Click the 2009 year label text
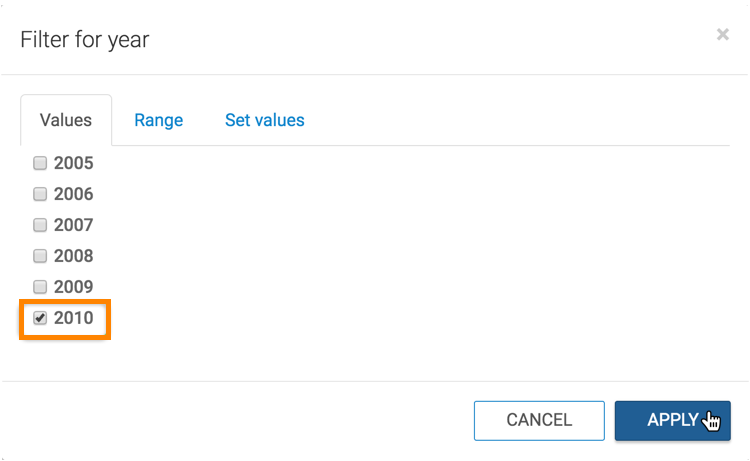 pos(74,287)
